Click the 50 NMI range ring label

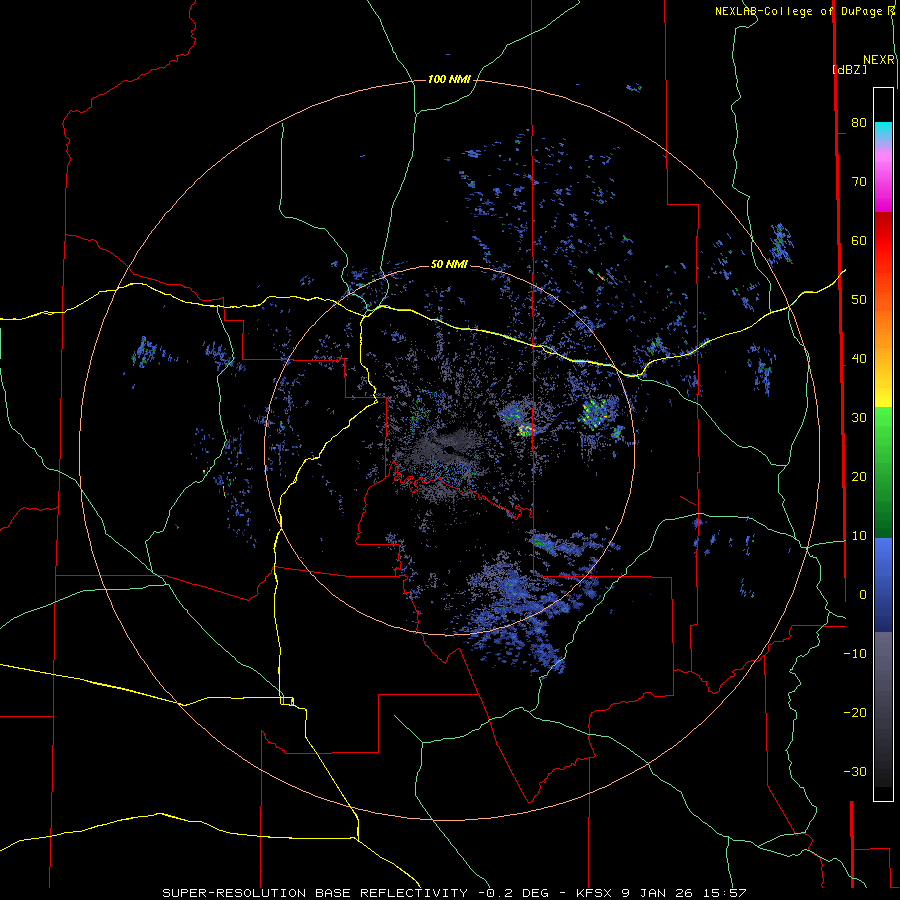[x=449, y=264]
